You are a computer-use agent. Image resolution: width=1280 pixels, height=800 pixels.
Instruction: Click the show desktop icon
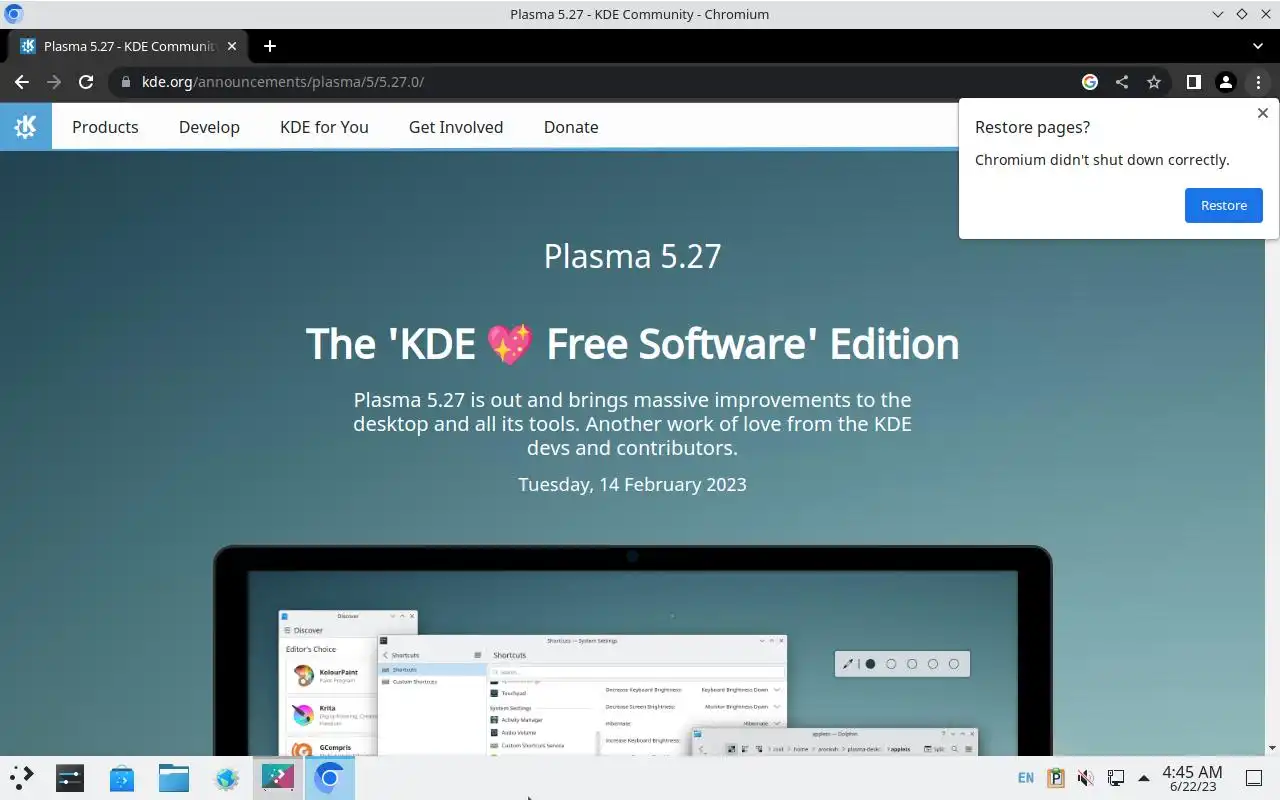tap(1254, 778)
